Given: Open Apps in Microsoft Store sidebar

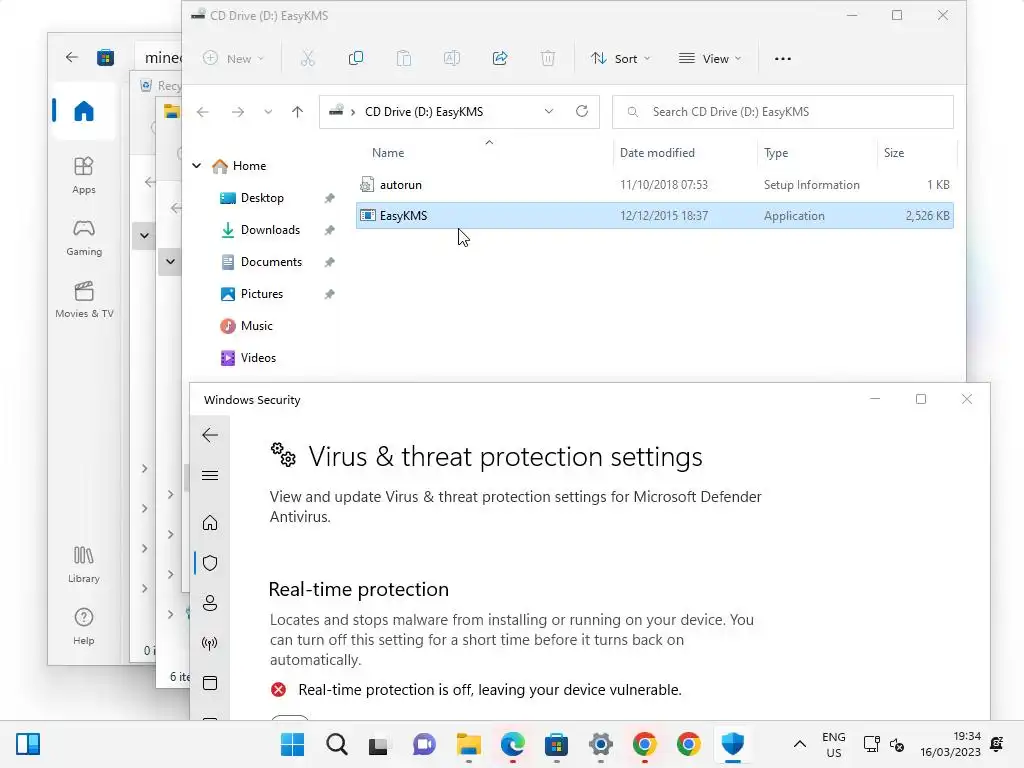Looking at the screenshot, I should point(84,176).
